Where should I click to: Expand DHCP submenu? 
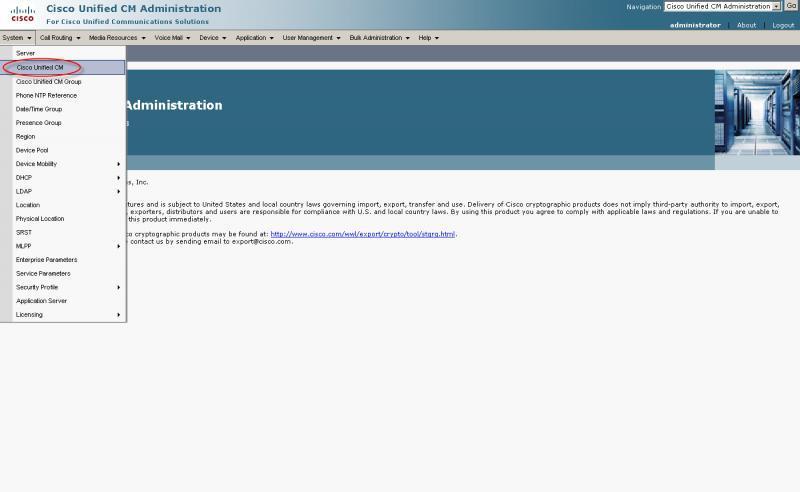pos(63,178)
